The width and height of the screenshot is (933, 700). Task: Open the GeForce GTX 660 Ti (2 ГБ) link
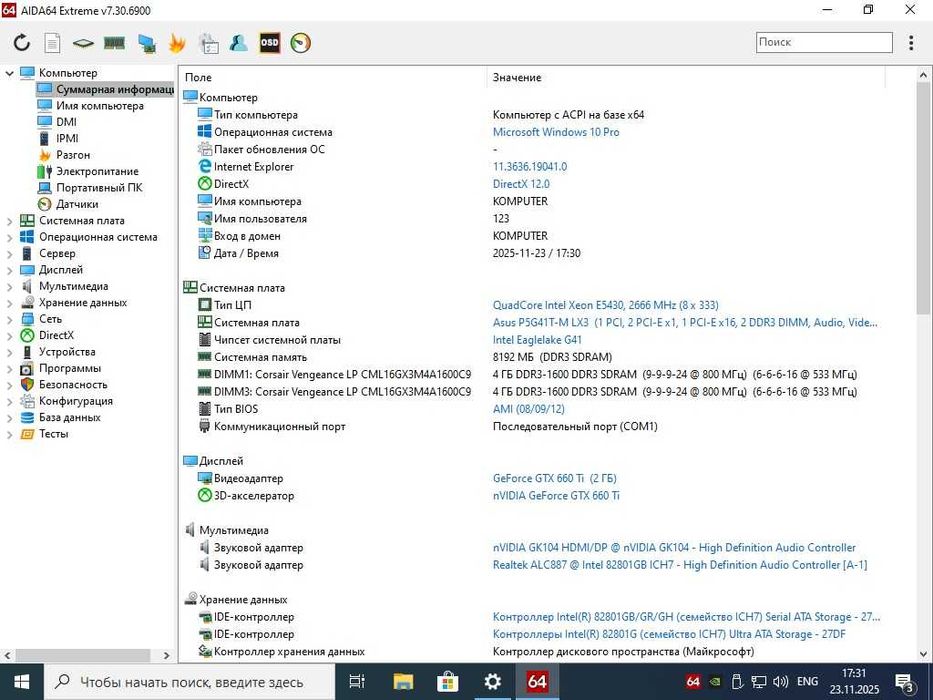555,478
